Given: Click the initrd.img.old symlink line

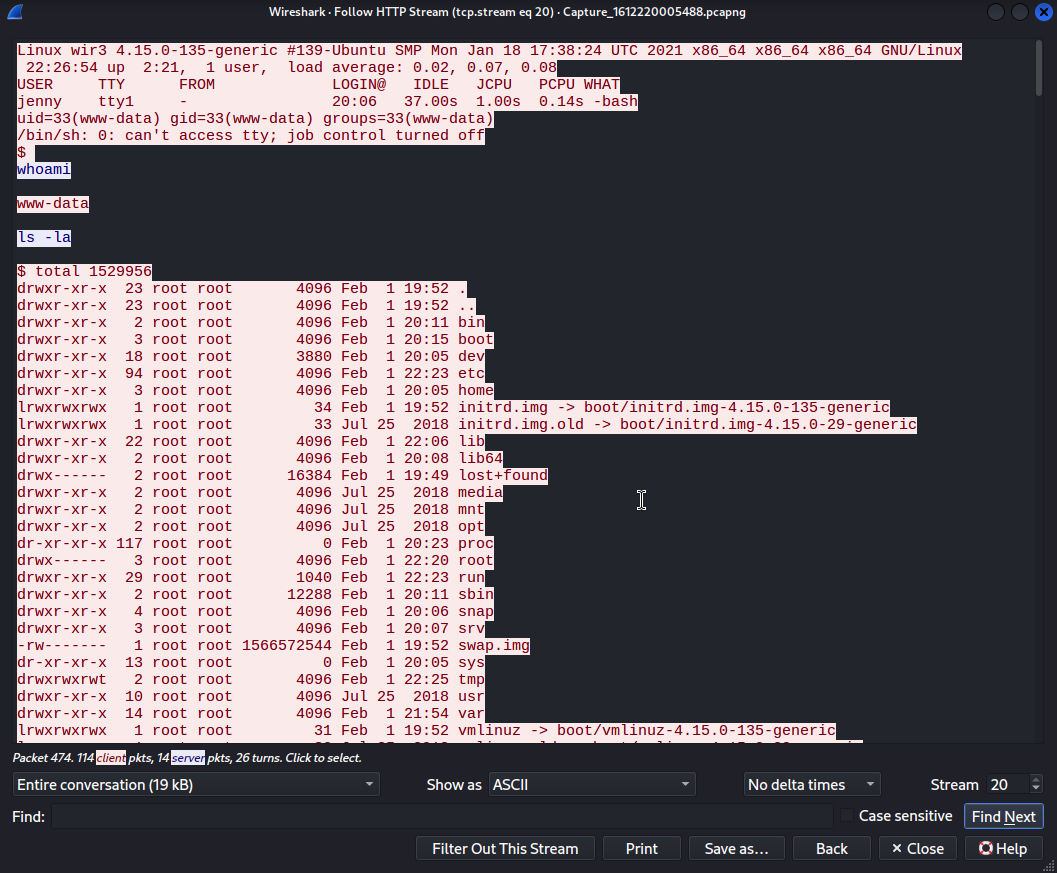Looking at the screenshot, I should (466, 424).
